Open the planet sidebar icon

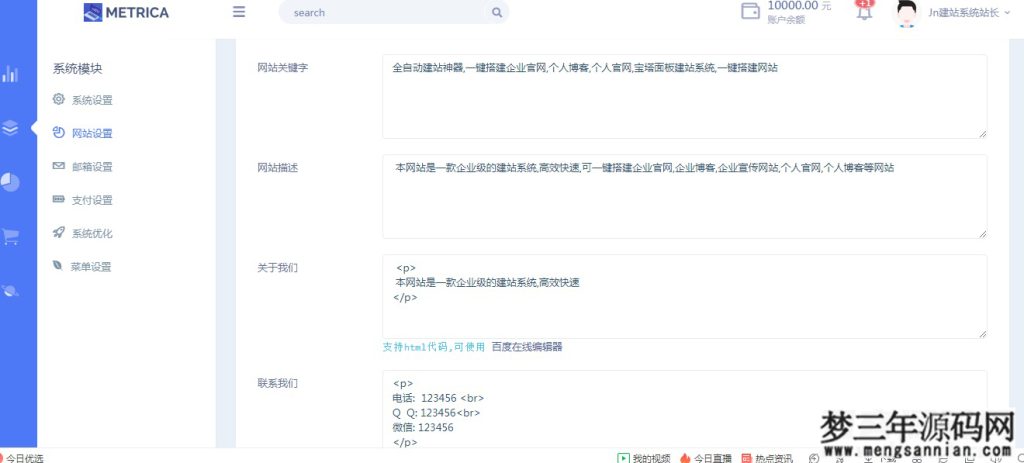pos(10,291)
